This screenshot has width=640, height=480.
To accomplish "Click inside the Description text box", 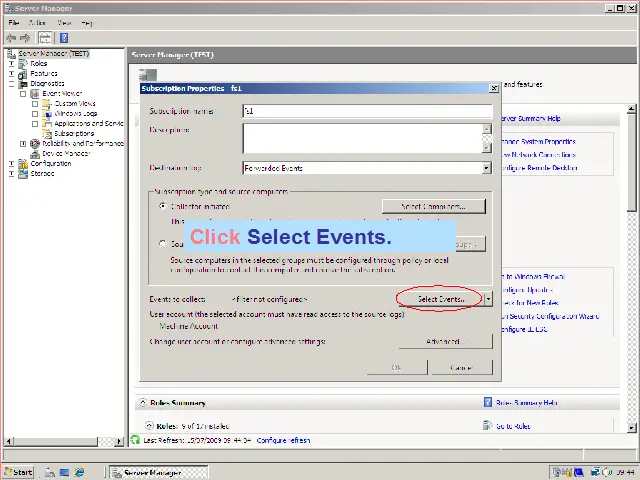I will [x=362, y=138].
